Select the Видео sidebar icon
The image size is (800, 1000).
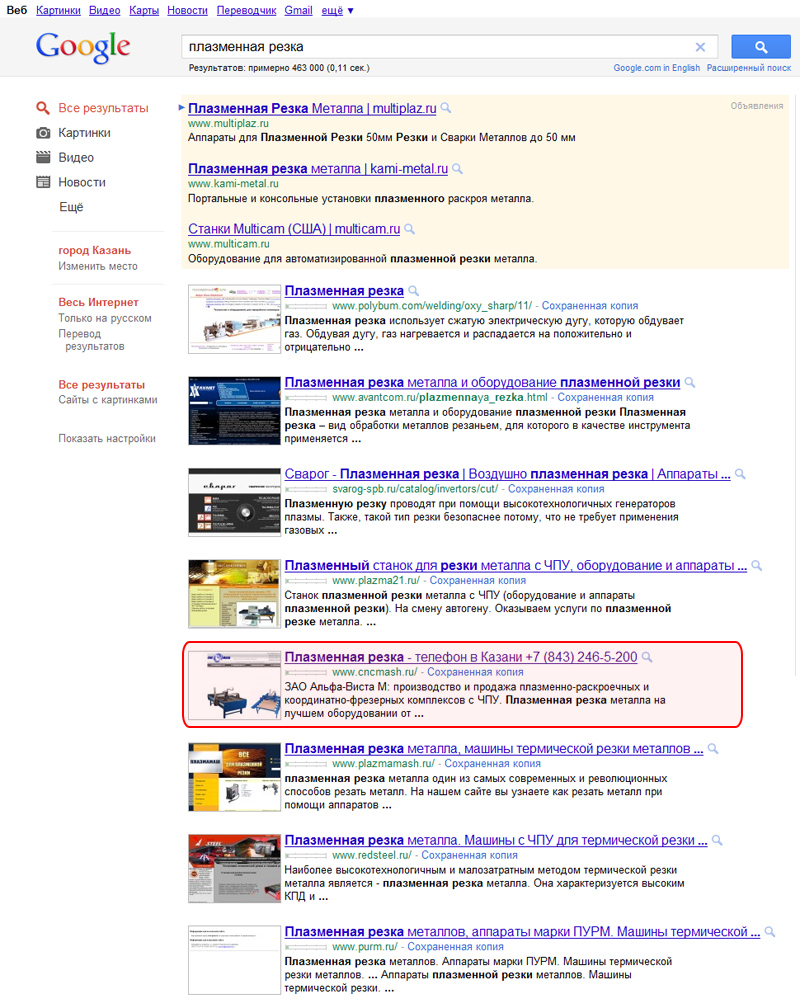click(43, 158)
